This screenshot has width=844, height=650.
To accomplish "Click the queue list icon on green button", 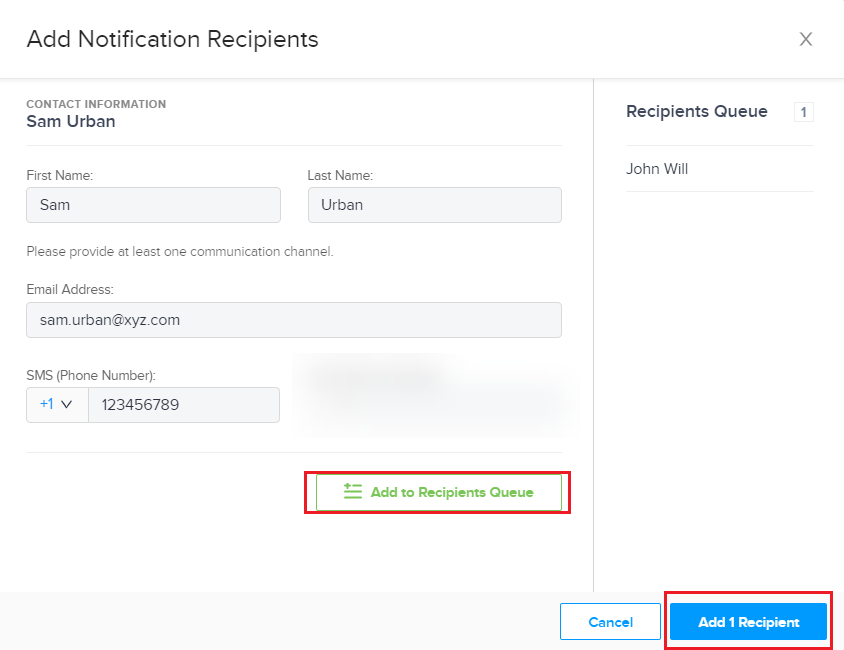I will (x=353, y=491).
